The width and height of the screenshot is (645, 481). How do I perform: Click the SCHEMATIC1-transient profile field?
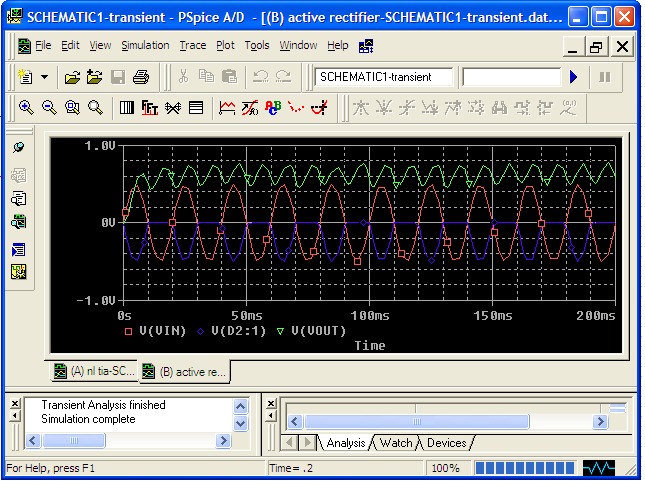(385, 77)
